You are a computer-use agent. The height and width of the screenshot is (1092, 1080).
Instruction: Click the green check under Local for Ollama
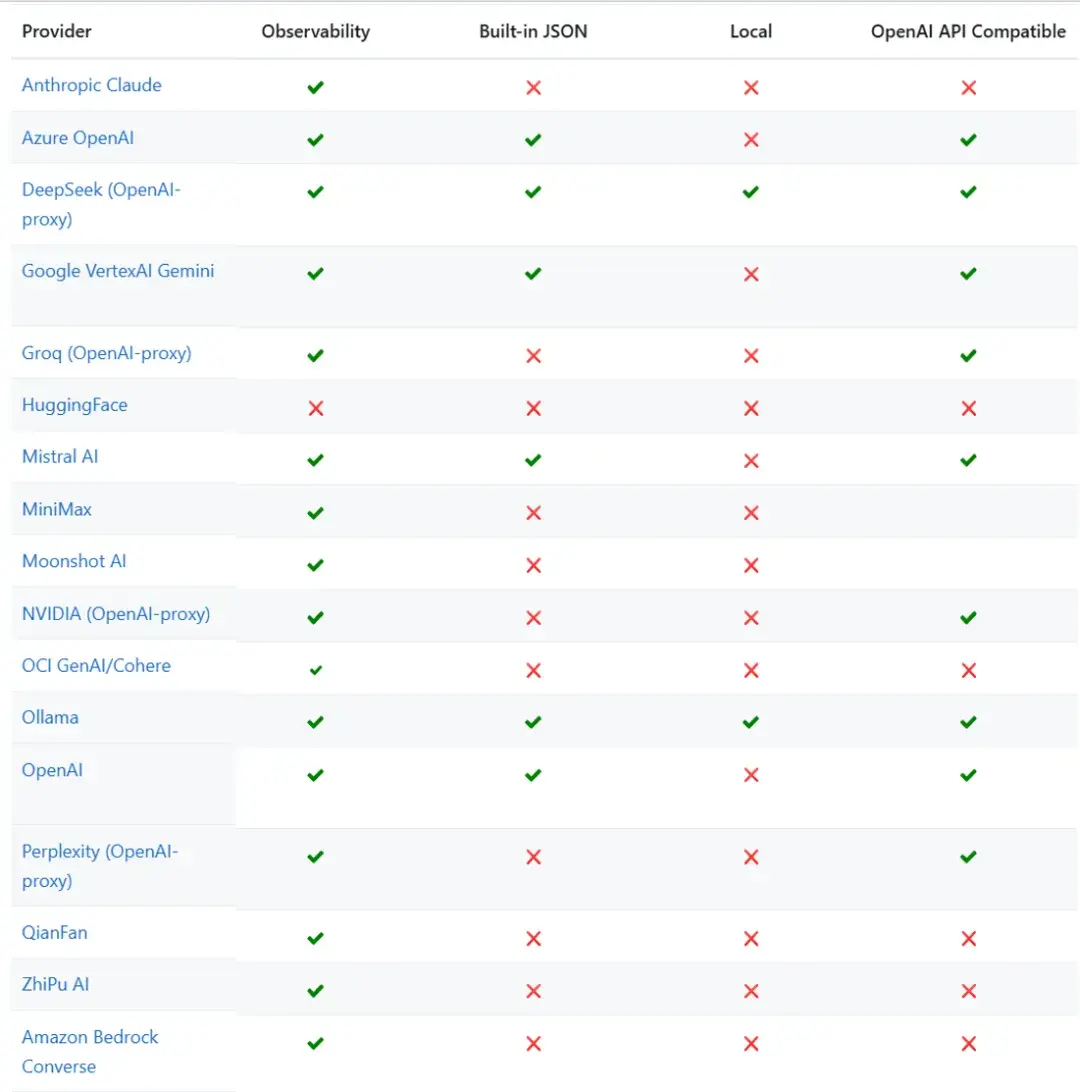point(751,721)
